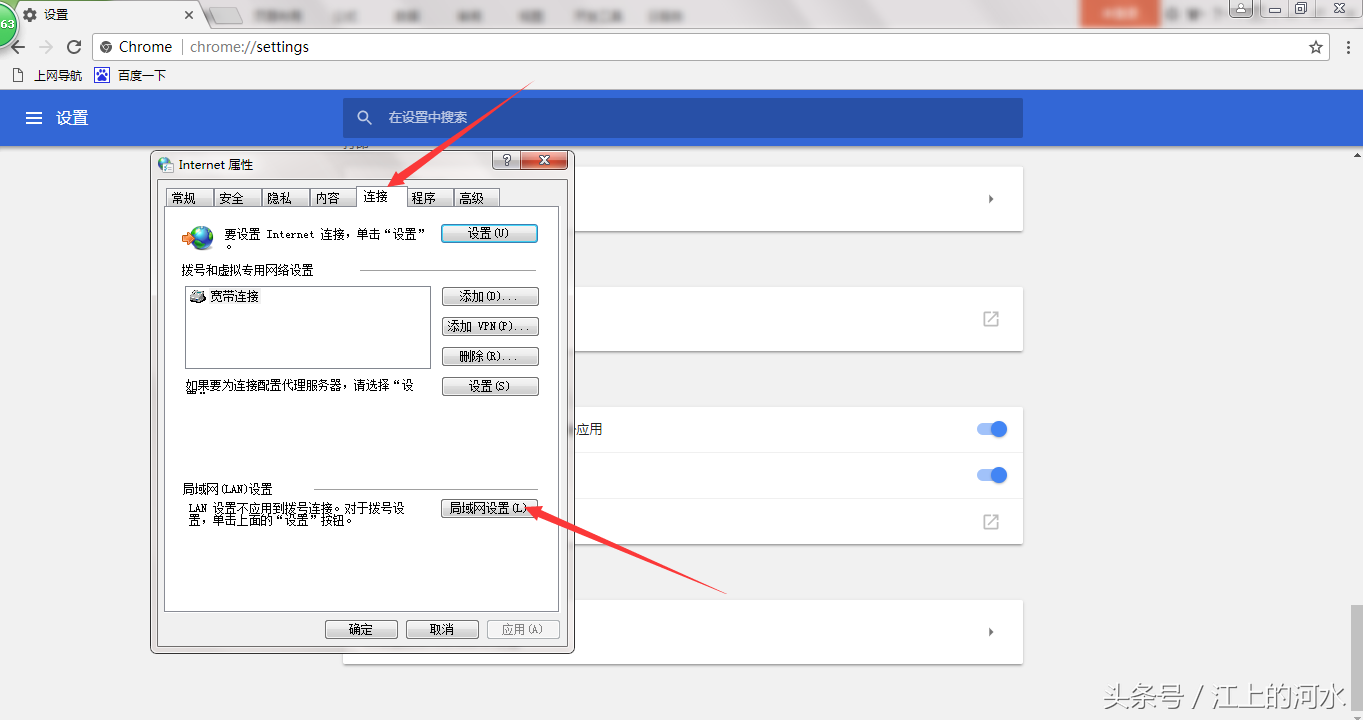
Task: Open the 百度一下 bookmark
Action: (x=130, y=75)
